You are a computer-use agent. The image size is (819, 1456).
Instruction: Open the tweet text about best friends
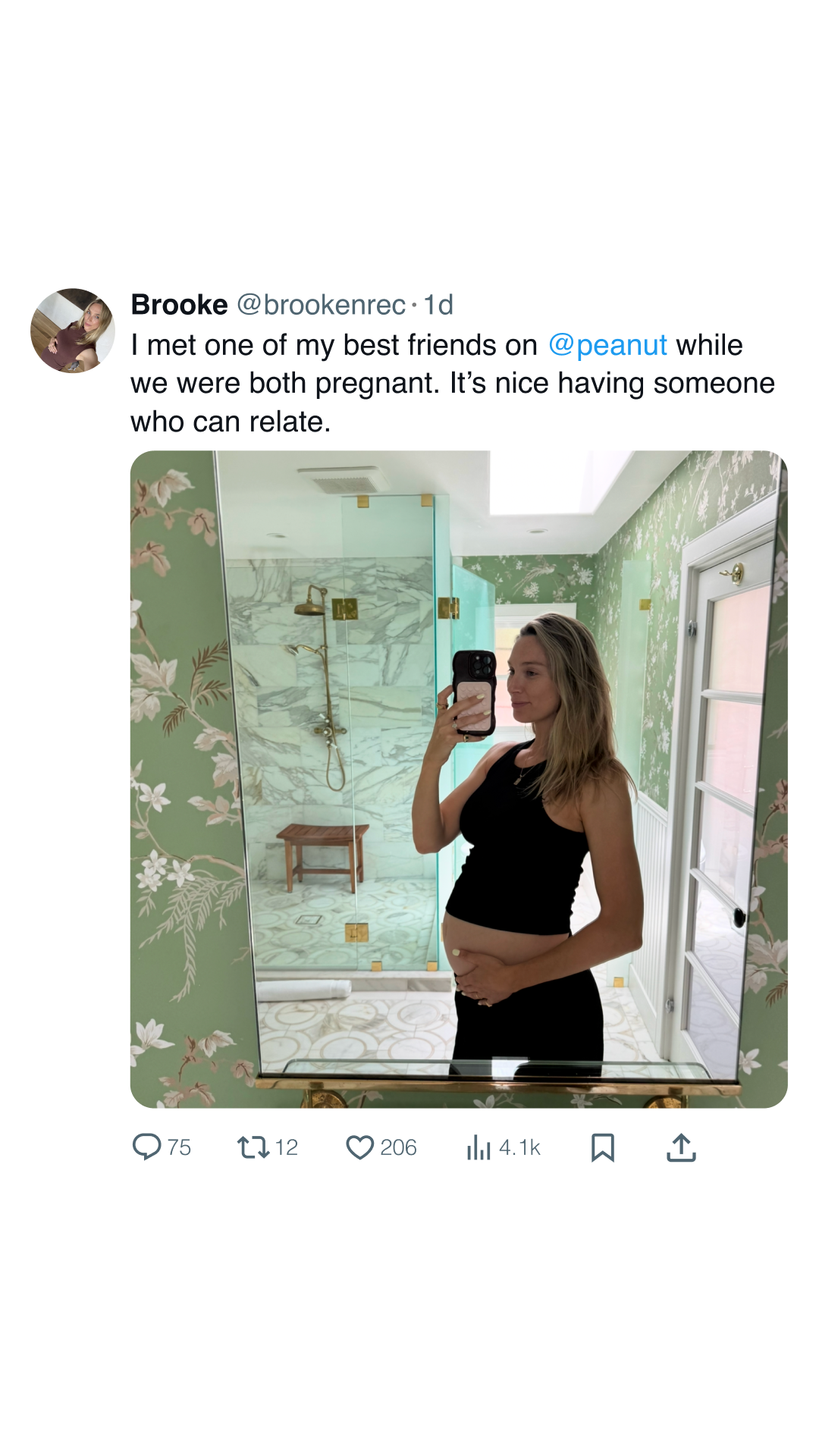point(453,383)
